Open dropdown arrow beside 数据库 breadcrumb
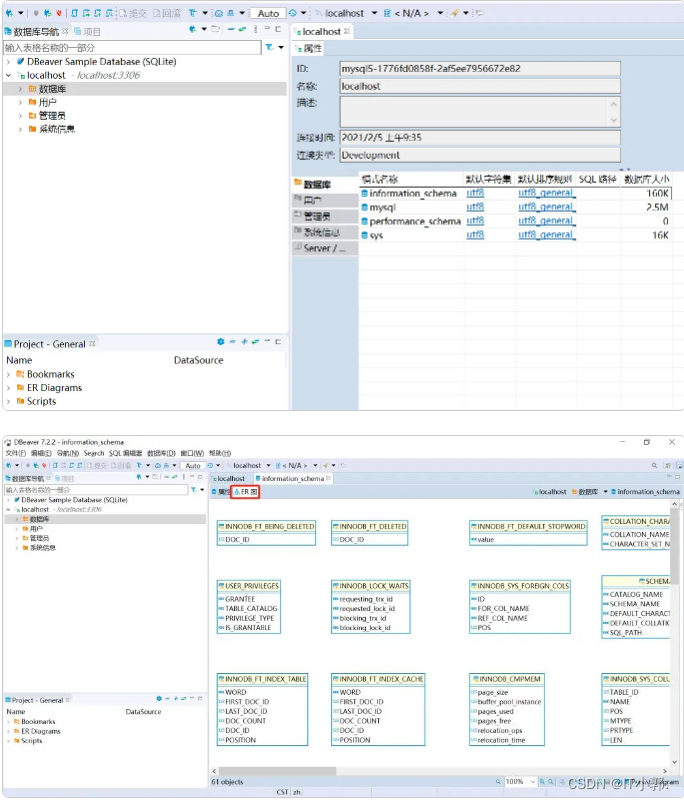The width and height of the screenshot is (684, 800). 605,492
